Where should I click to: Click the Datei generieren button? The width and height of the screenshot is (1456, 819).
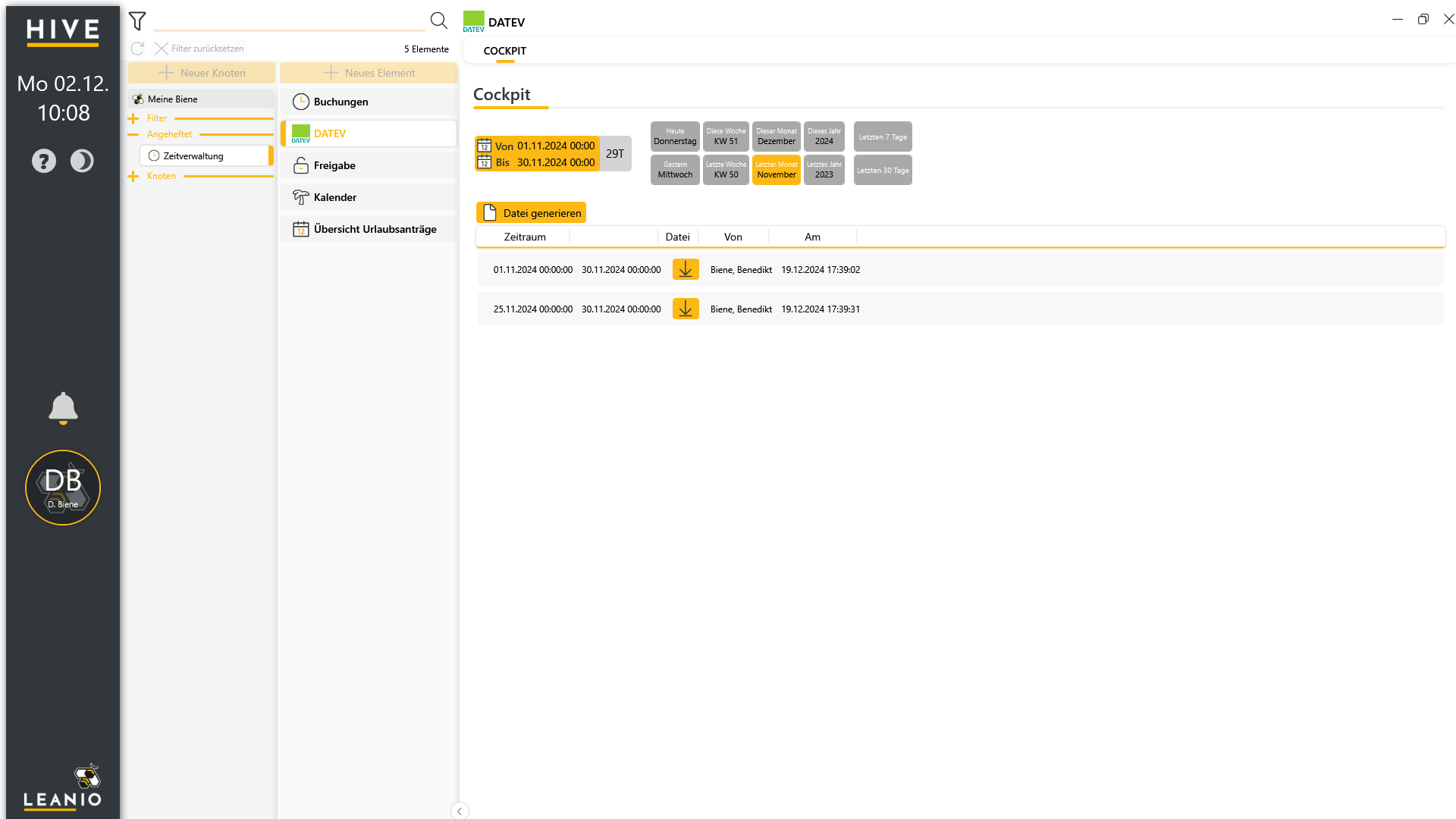(531, 213)
